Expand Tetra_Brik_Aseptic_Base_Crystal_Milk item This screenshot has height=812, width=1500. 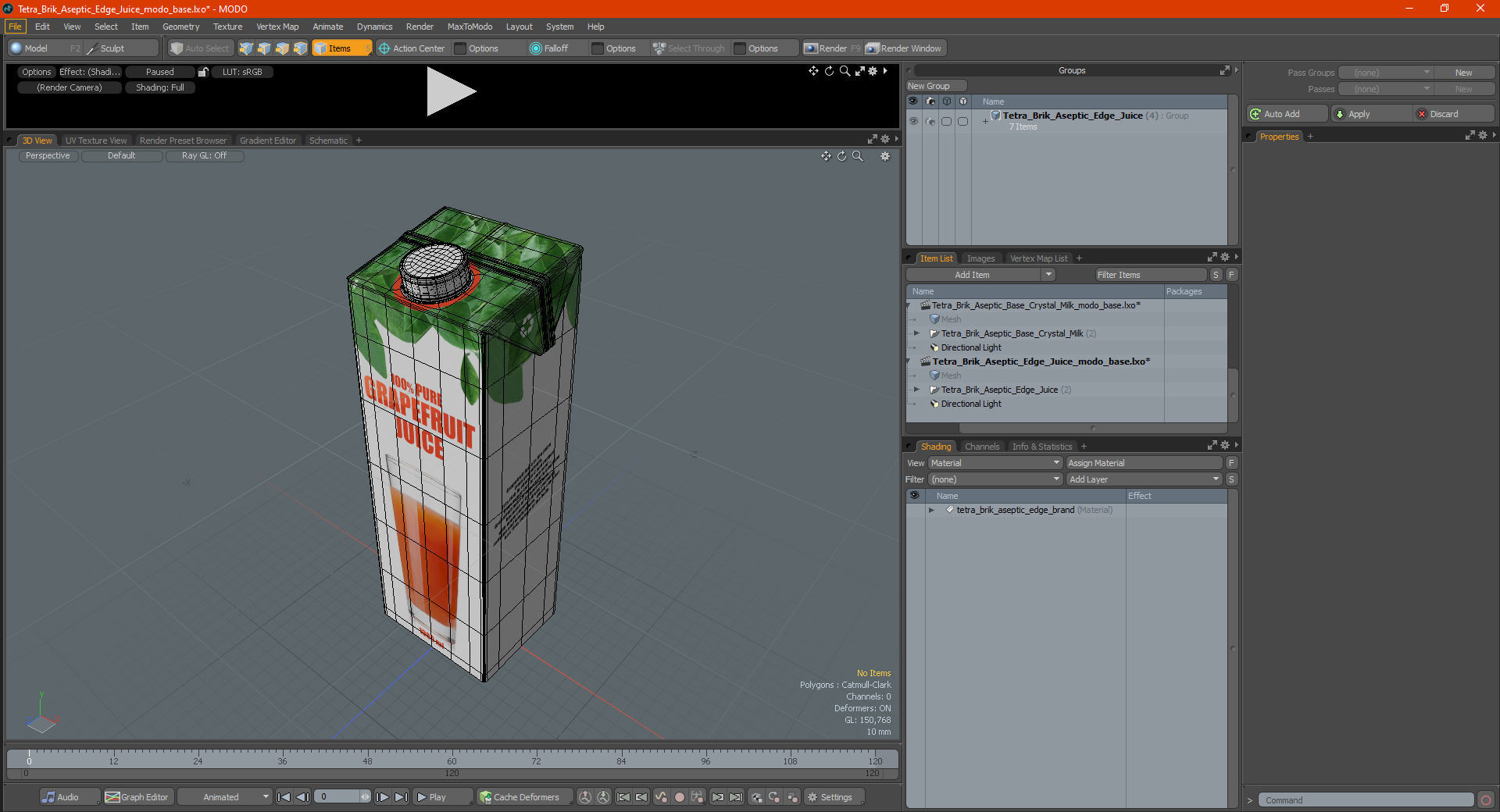[917, 333]
